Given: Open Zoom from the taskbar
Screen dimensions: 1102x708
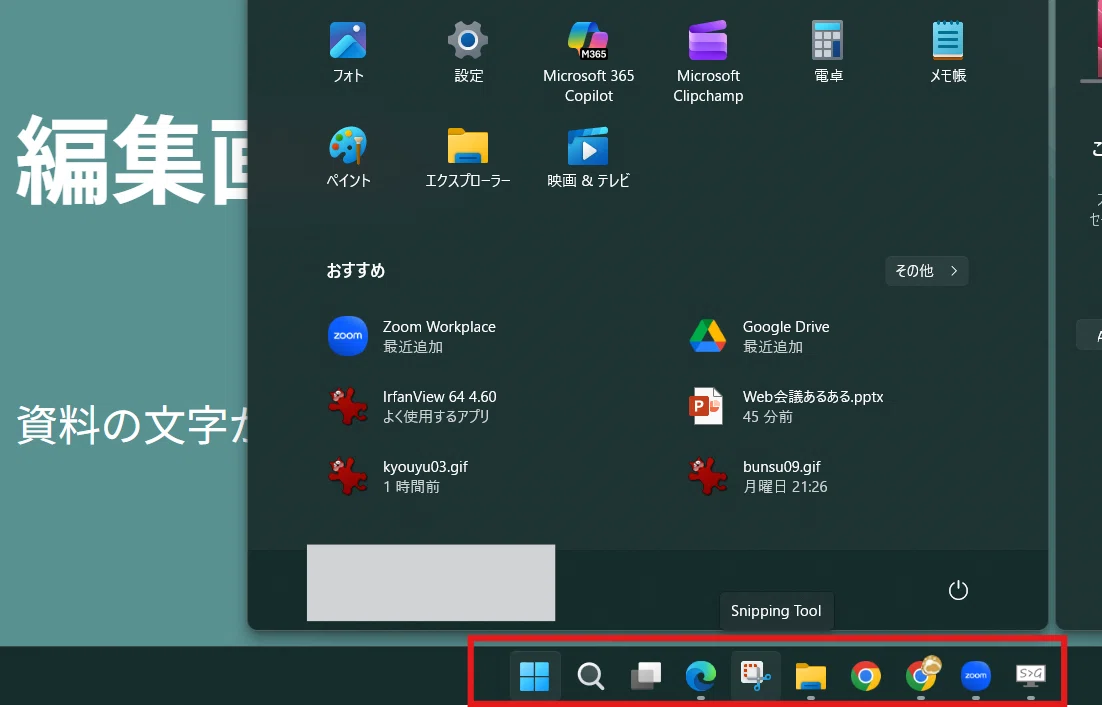Looking at the screenshot, I should pos(975,676).
